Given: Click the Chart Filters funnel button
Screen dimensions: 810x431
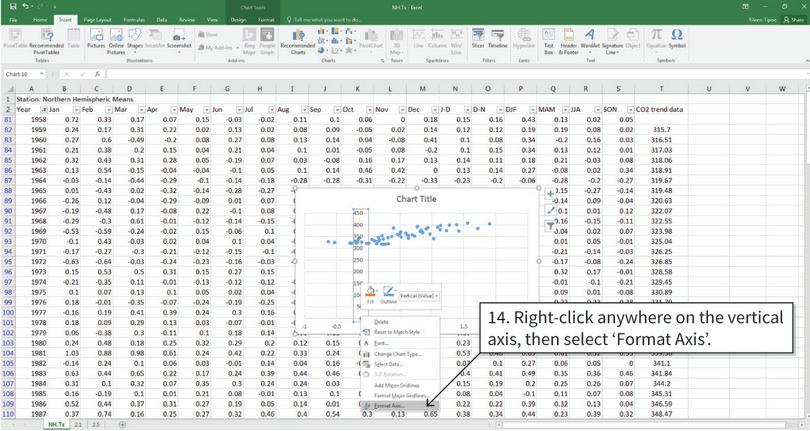Looking at the screenshot, I should point(551,226).
